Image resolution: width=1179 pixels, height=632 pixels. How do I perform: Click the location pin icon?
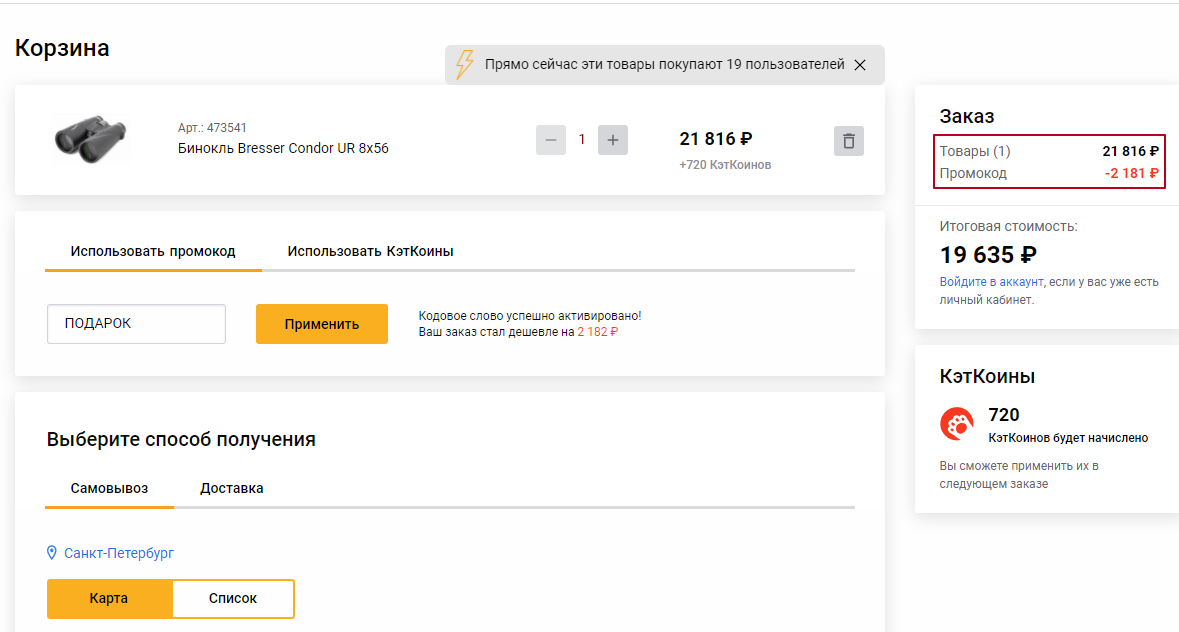pos(52,553)
